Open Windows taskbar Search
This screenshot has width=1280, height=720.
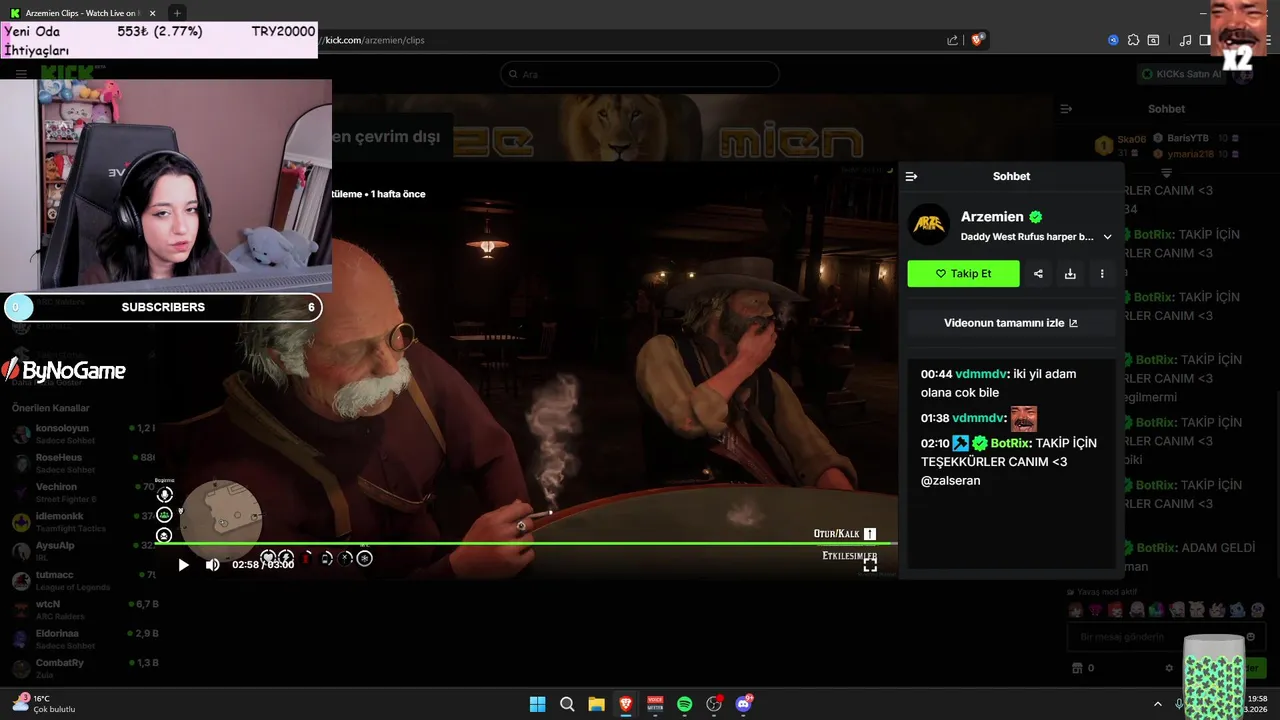coord(567,704)
